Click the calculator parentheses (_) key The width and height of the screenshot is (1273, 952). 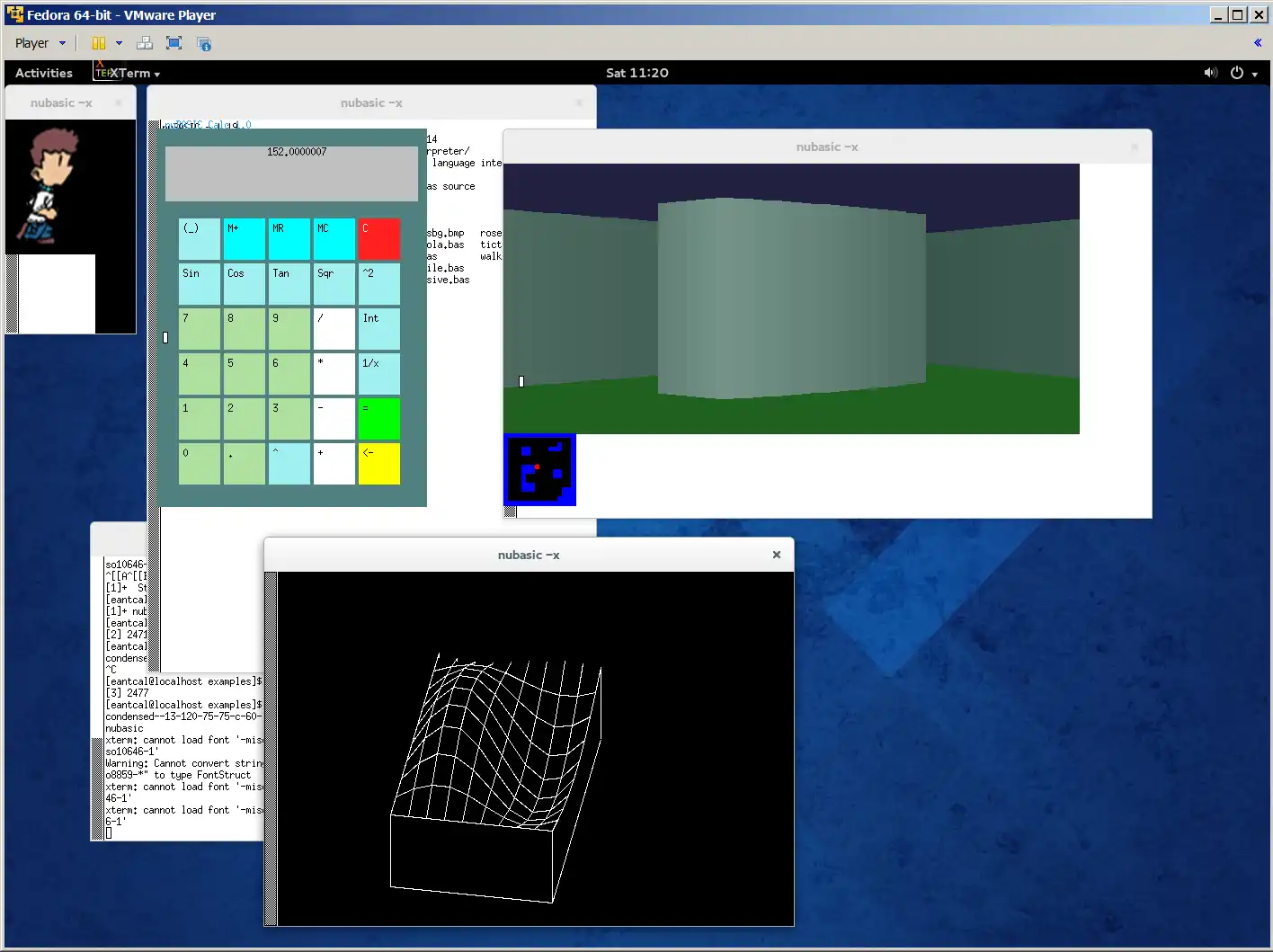200,239
